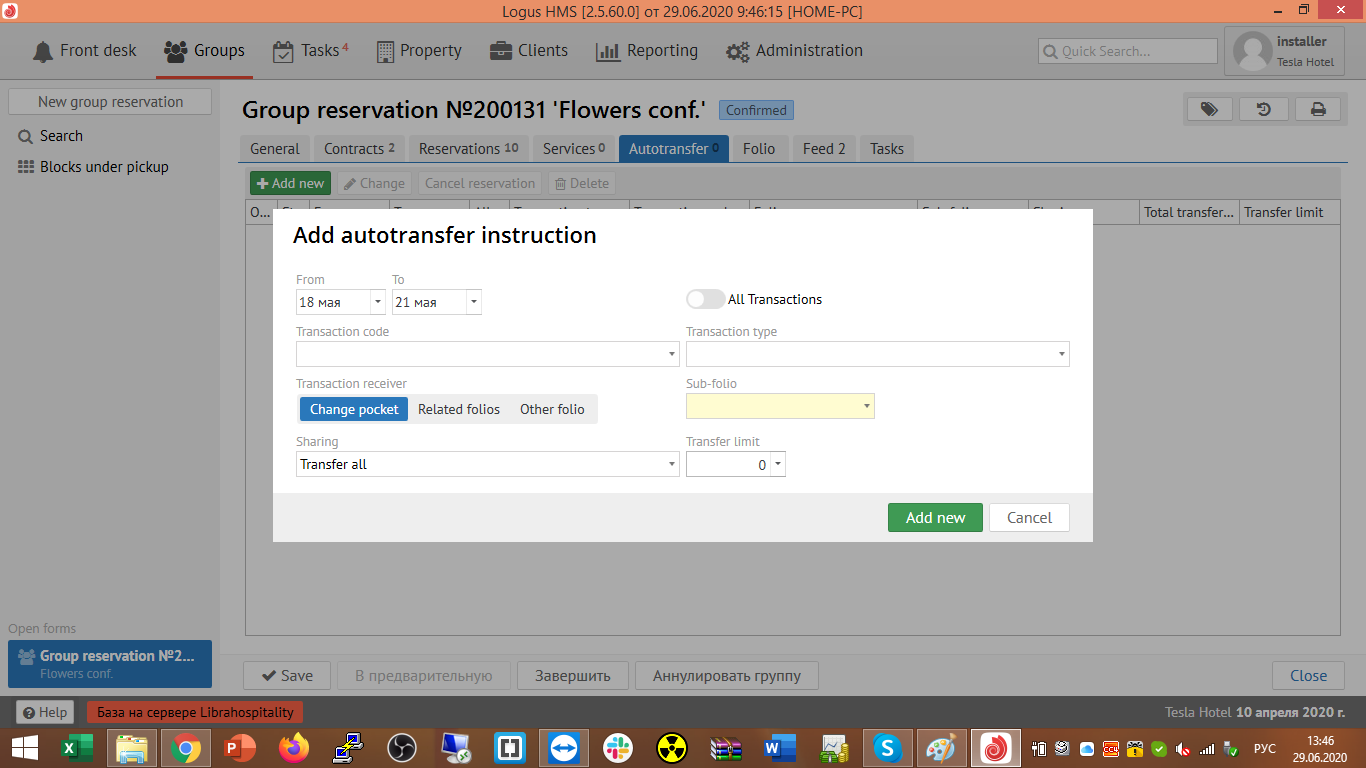Expand the Transaction type dropdown
The image size is (1366, 768).
[1061, 354]
